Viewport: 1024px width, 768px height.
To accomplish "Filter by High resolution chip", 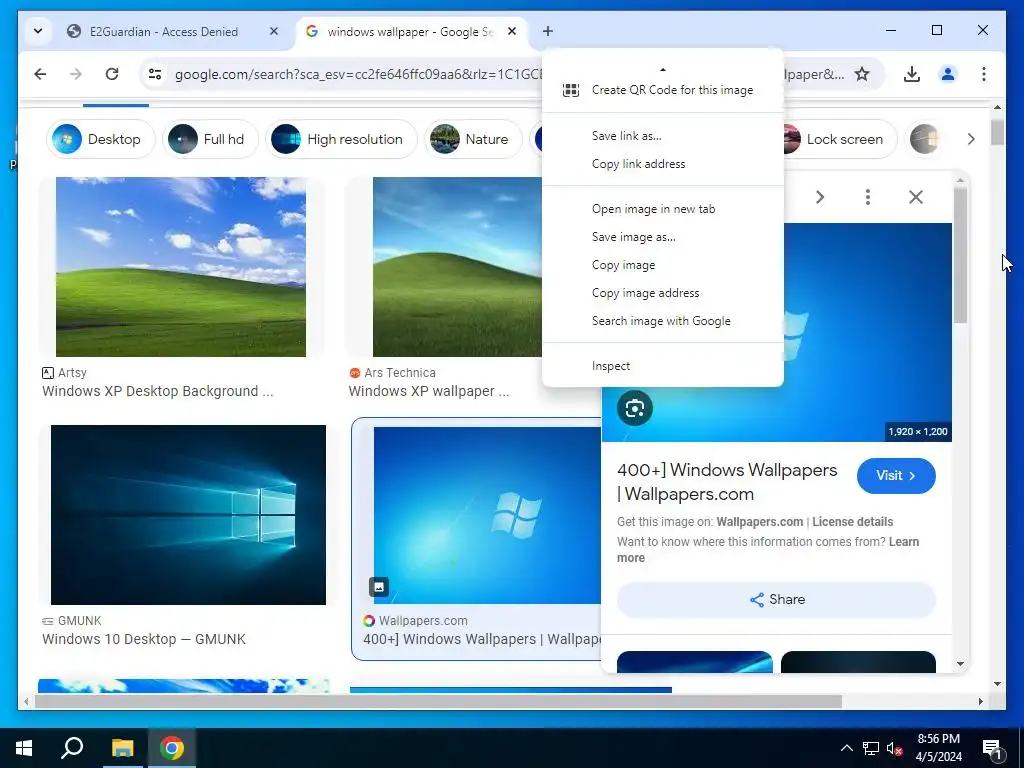I will 341,139.
